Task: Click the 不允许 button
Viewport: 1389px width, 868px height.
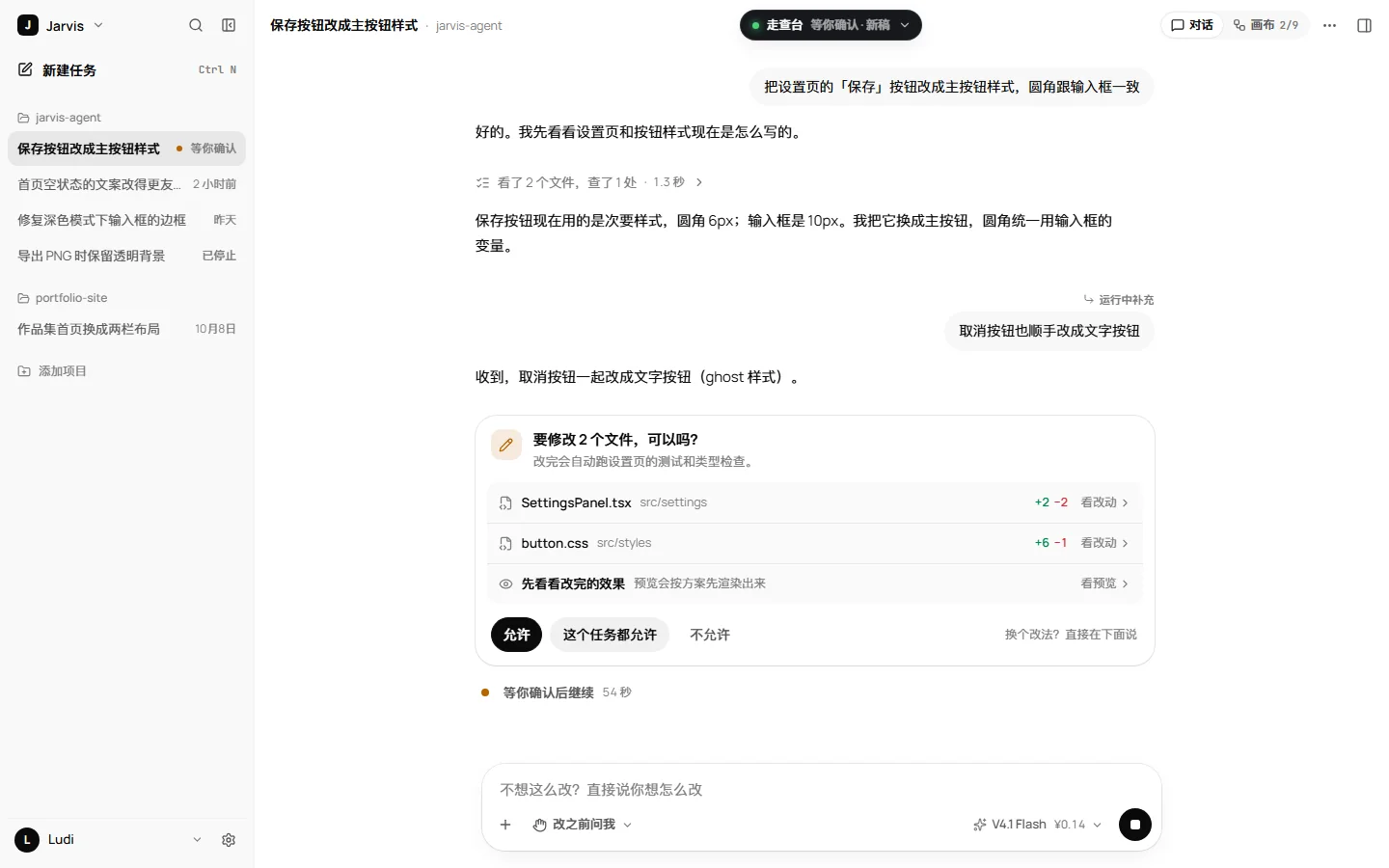Action: coord(710,635)
